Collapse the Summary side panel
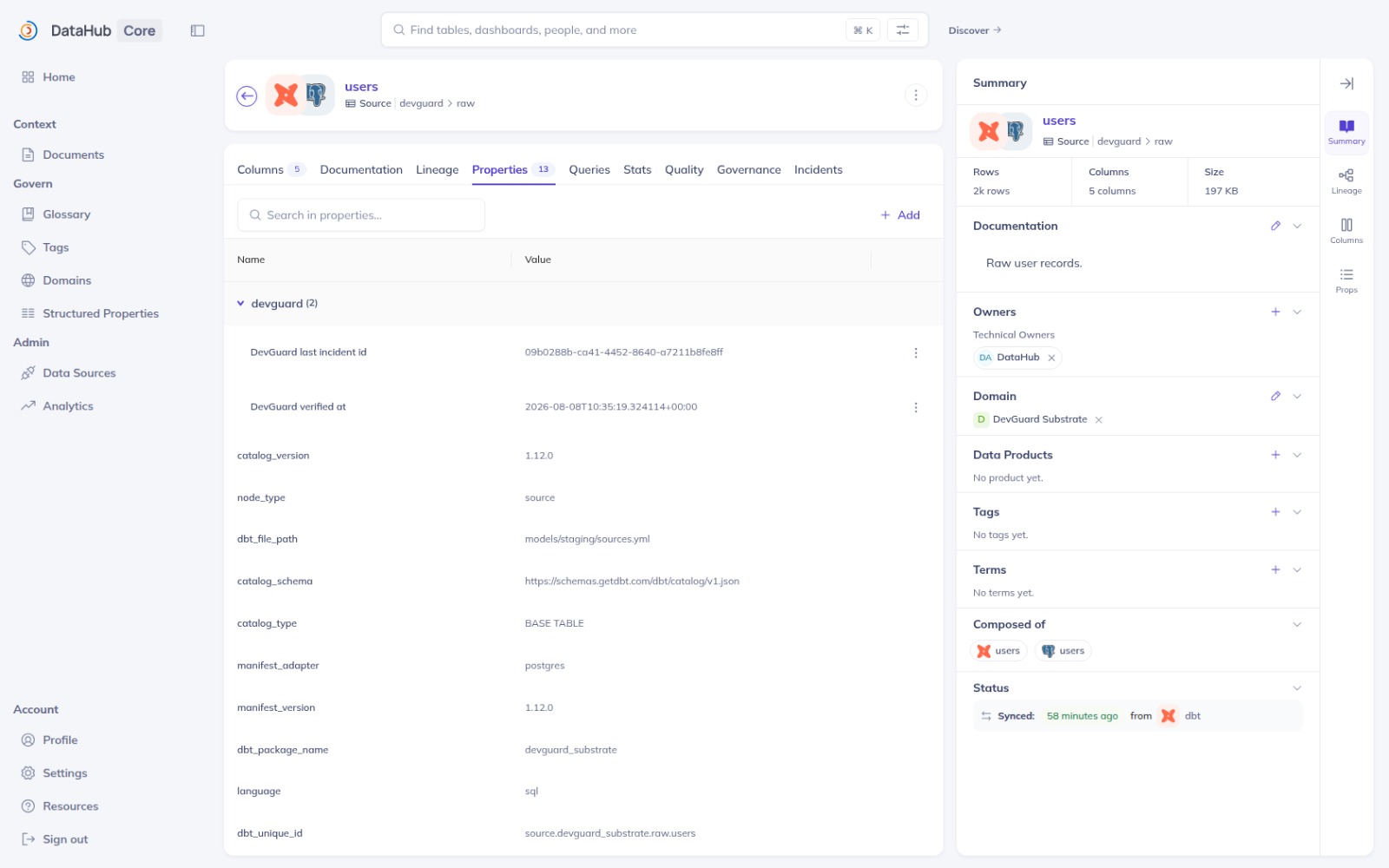Viewport: 1389px width, 868px height. point(1346,83)
